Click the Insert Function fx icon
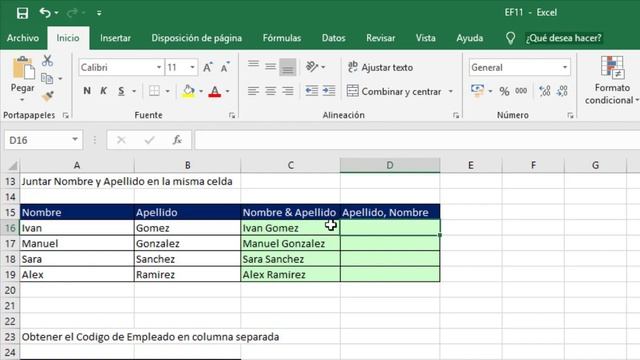Screen dimensions: 640x360 pyautogui.click(x=177, y=140)
